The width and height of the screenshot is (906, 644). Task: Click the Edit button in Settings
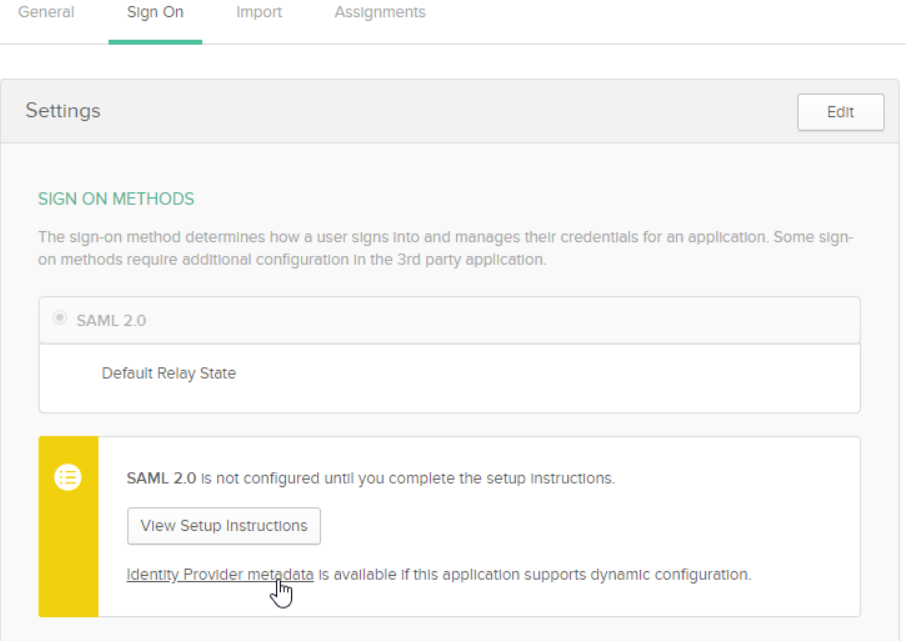coord(840,112)
